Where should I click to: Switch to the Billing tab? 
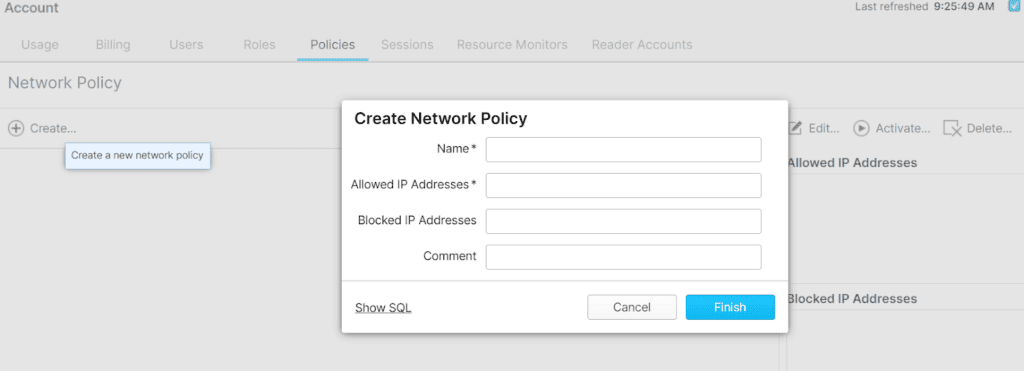[113, 45]
